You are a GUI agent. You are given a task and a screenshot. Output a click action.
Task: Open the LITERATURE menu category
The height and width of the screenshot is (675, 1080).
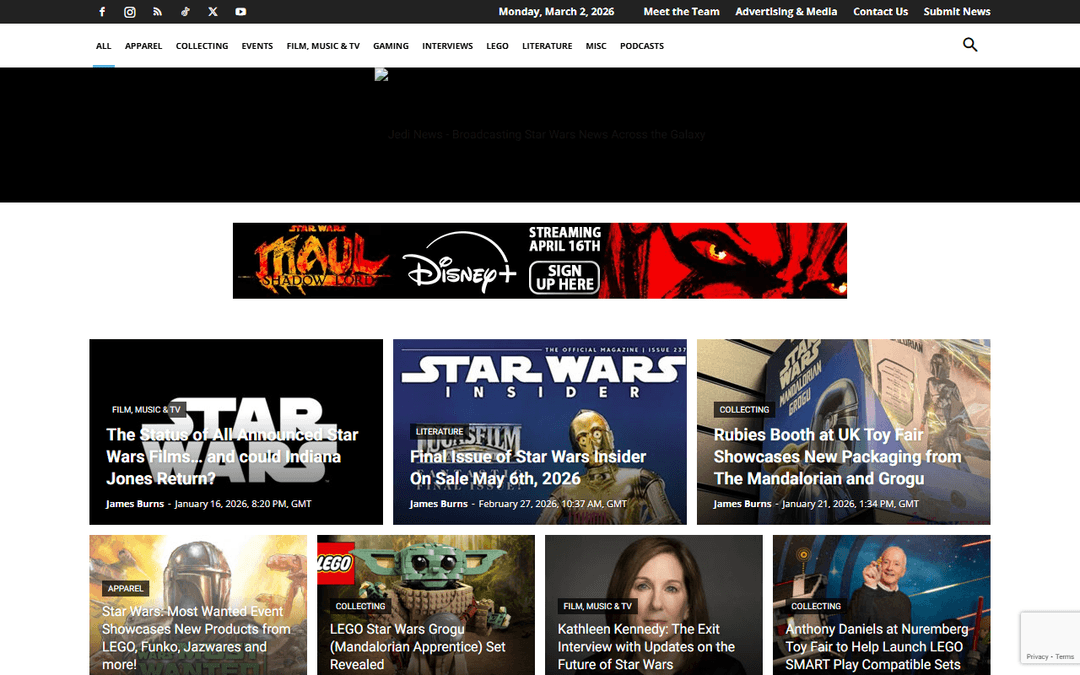coord(547,46)
